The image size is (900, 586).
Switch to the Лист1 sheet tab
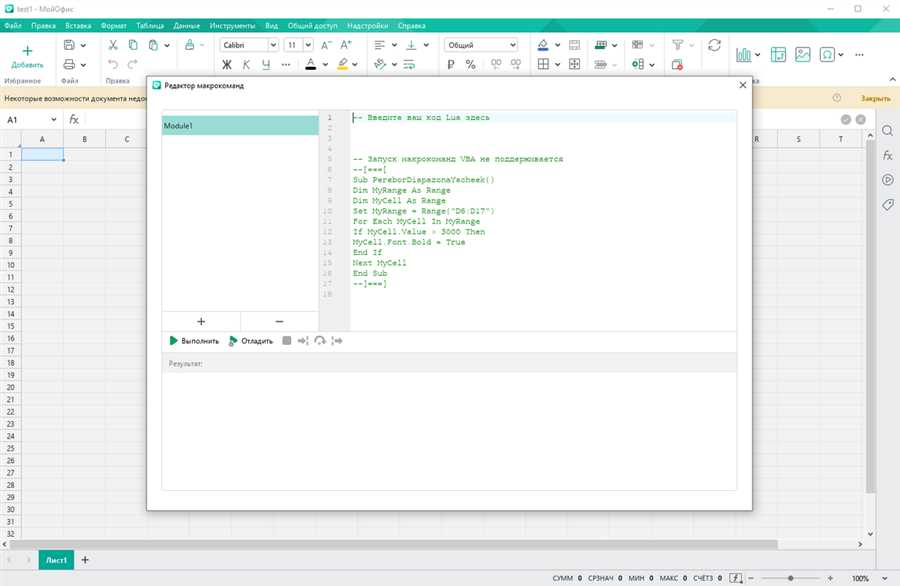pos(56,560)
